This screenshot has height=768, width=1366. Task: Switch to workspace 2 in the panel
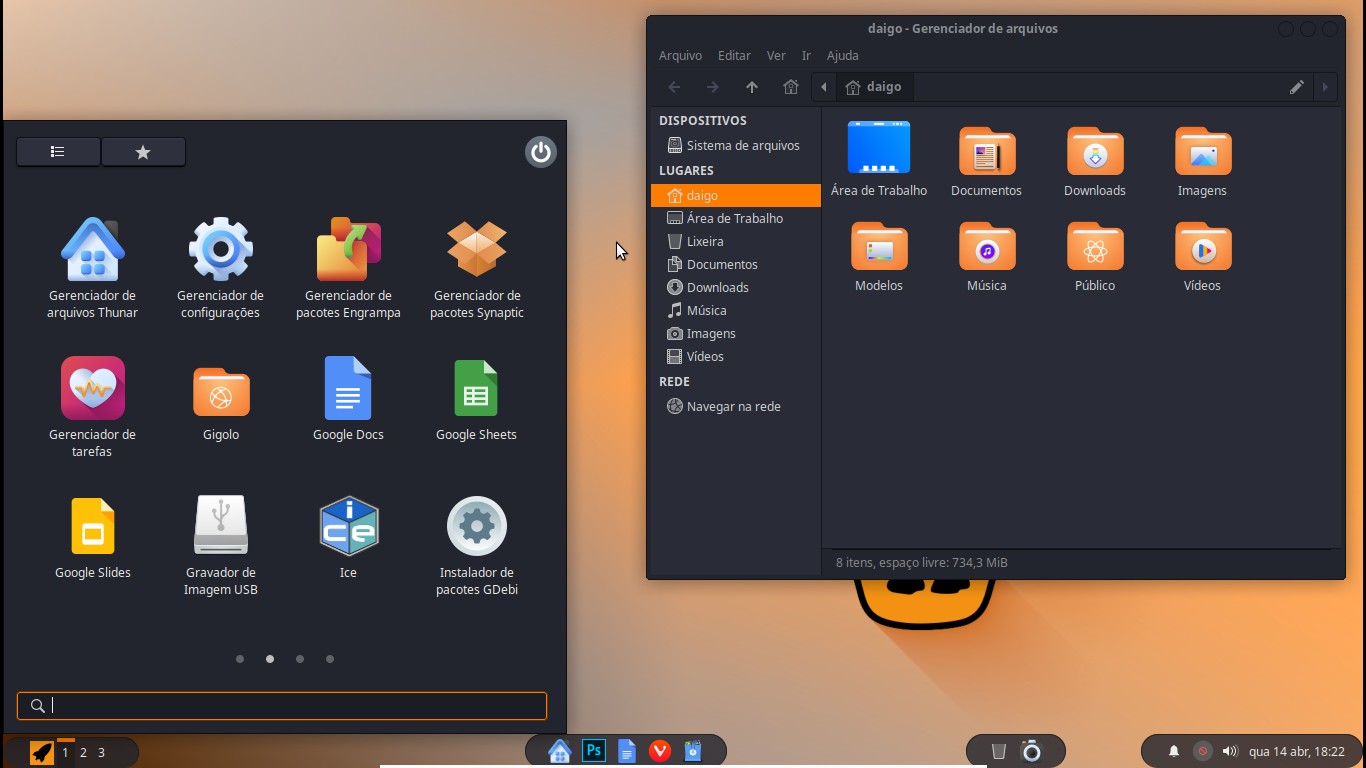coord(83,753)
